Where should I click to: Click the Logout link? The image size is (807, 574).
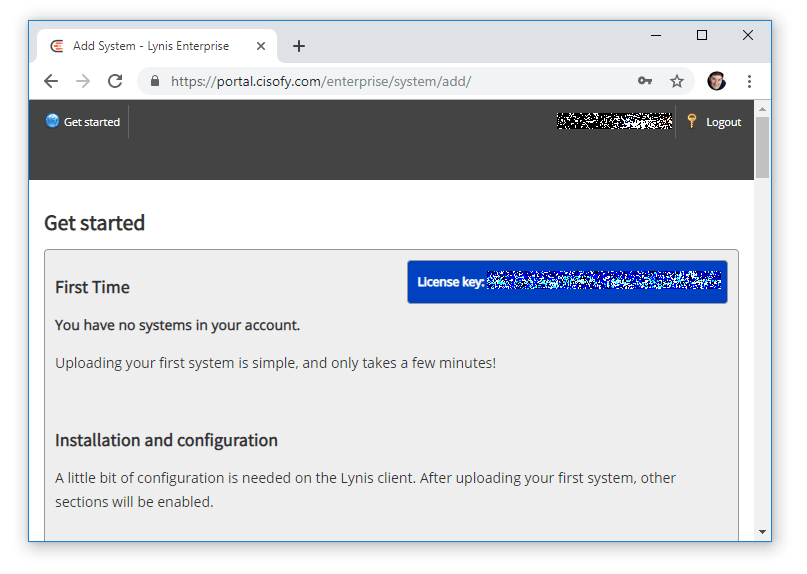click(723, 123)
